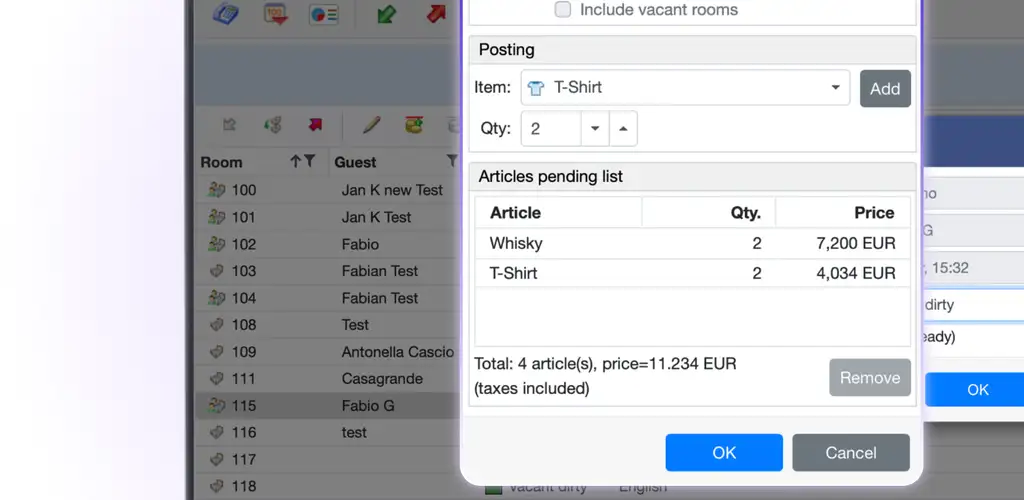
Task: Click the red calendar icon in the top toolbar
Action: [x=275, y=15]
